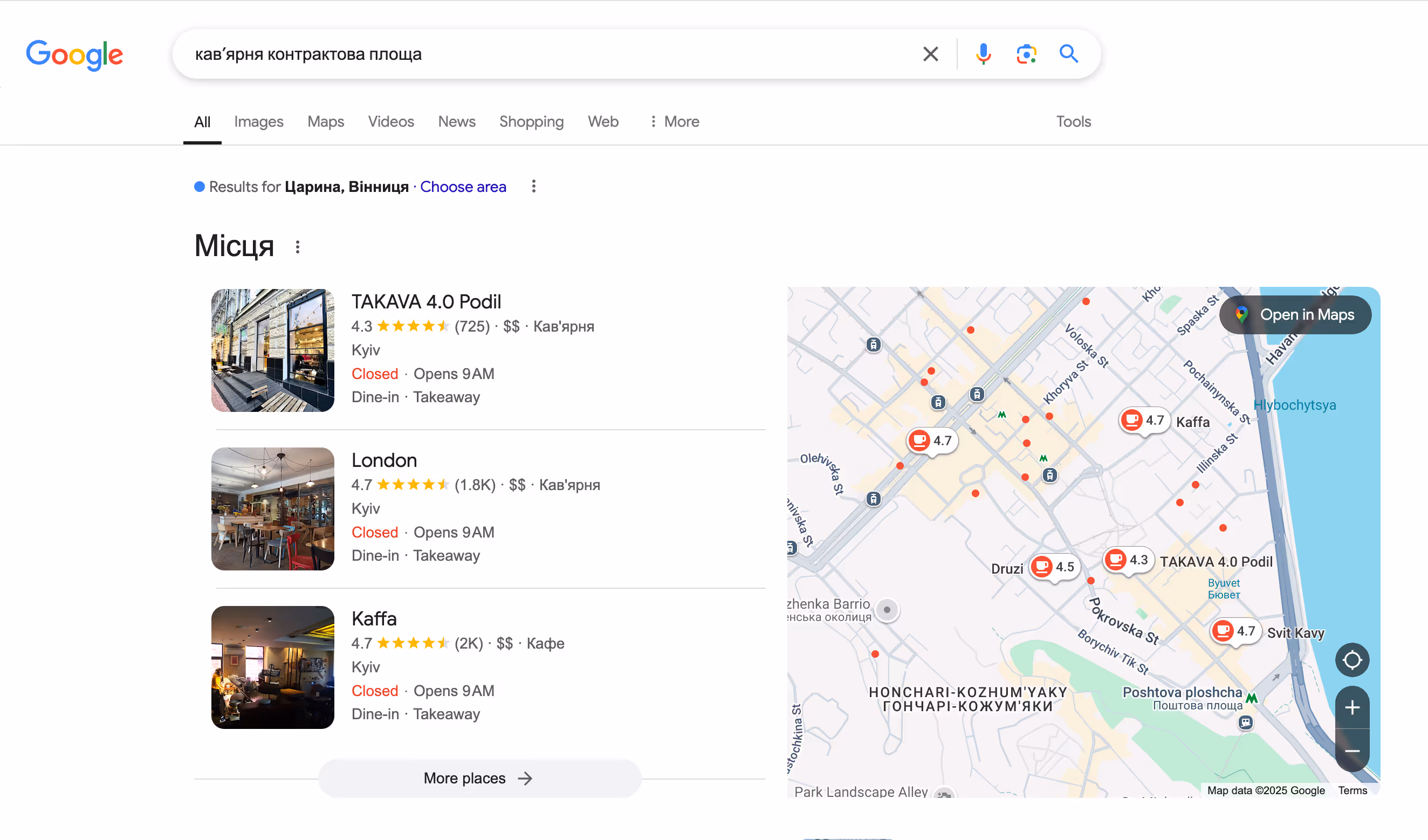Switch to the Web tab
Viewport: 1428px width, 840px height.
(603, 122)
